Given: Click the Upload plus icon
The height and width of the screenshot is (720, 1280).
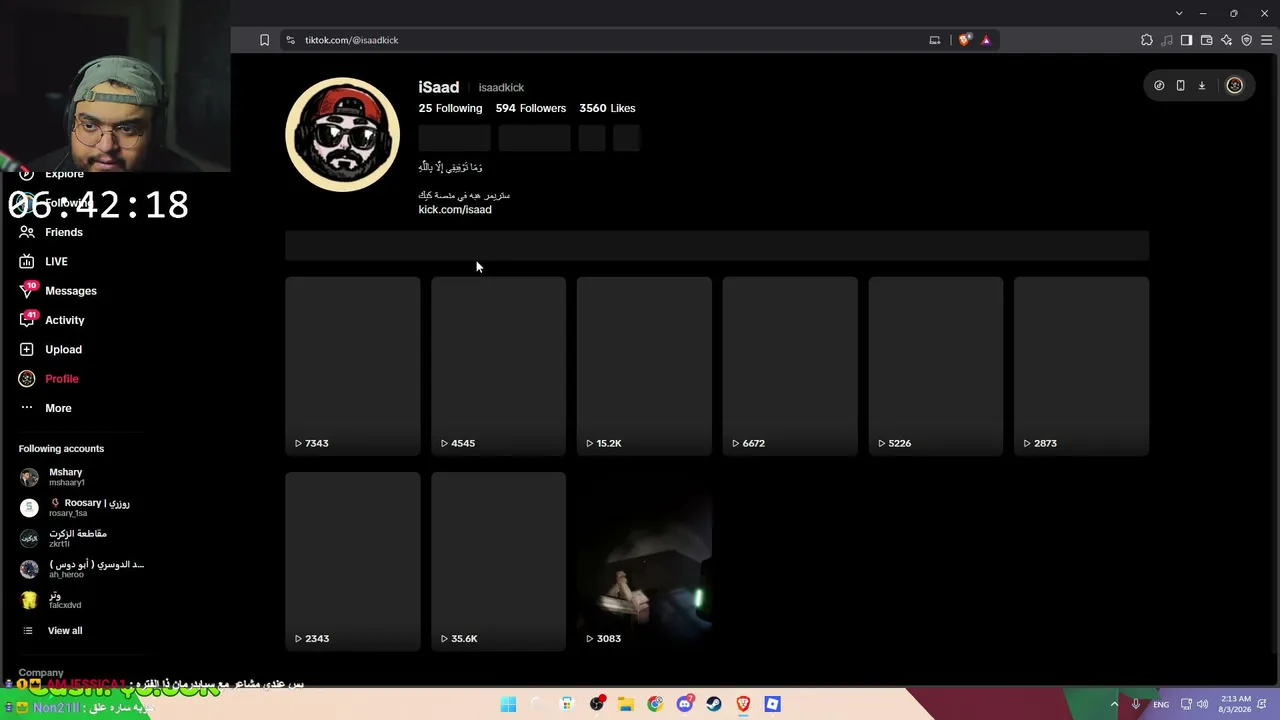Looking at the screenshot, I should (x=27, y=349).
